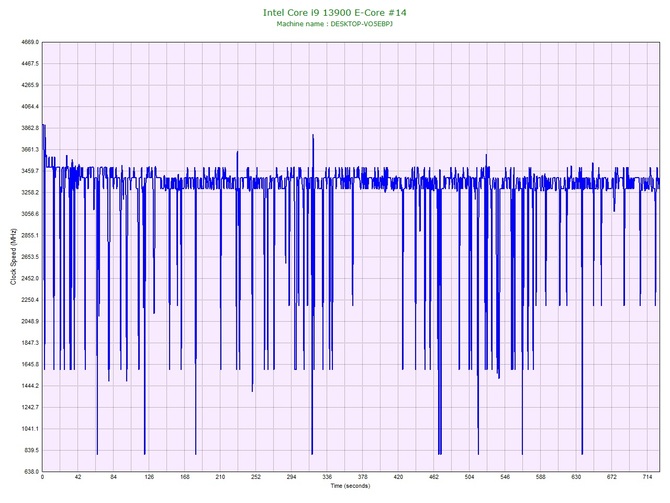Click the 420 tick on the time axis
This screenshot has width=670, height=503.
398,477
